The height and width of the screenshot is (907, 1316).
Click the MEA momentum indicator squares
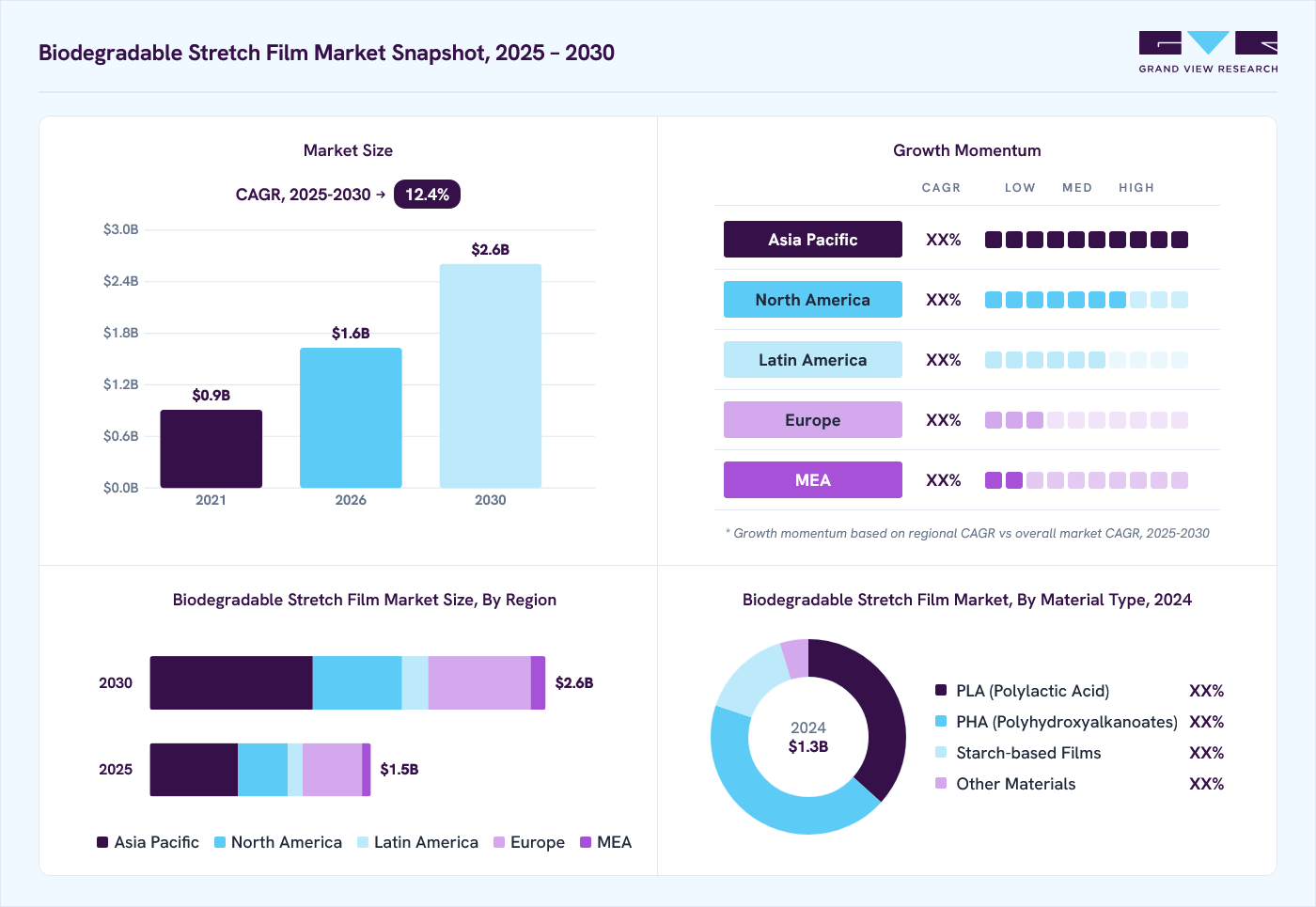pyautogui.click(x=1087, y=480)
